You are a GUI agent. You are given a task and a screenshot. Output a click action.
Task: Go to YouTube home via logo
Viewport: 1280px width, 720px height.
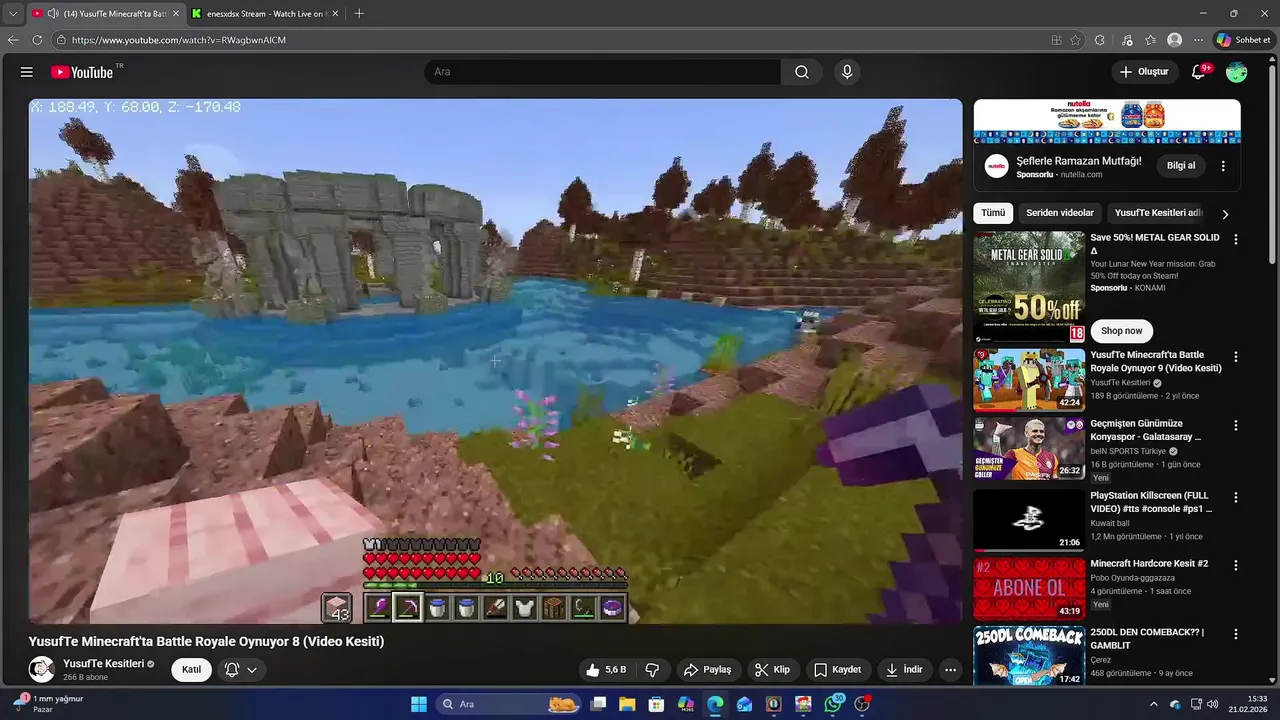pyautogui.click(x=82, y=72)
